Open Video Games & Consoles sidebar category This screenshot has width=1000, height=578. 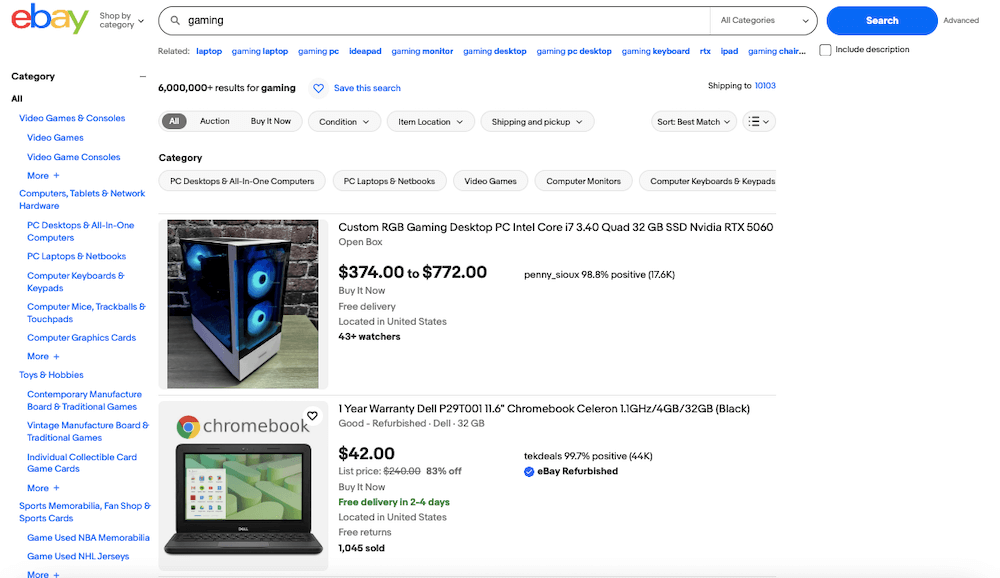pyautogui.click(x=72, y=118)
